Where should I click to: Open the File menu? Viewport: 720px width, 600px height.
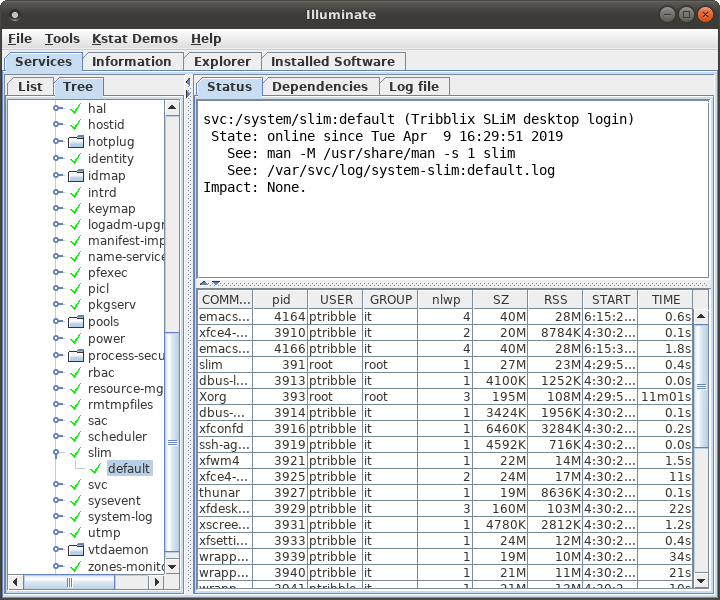pyautogui.click(x=20, y=39)
